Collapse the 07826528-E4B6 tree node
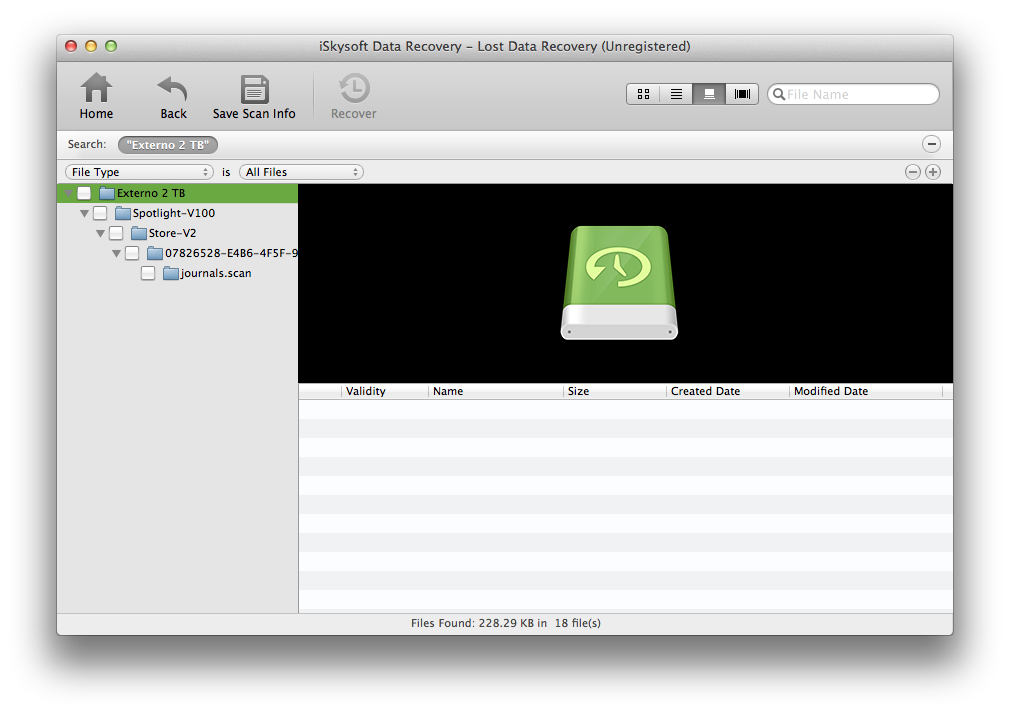Screen dimensions: 1010x714 117,253
